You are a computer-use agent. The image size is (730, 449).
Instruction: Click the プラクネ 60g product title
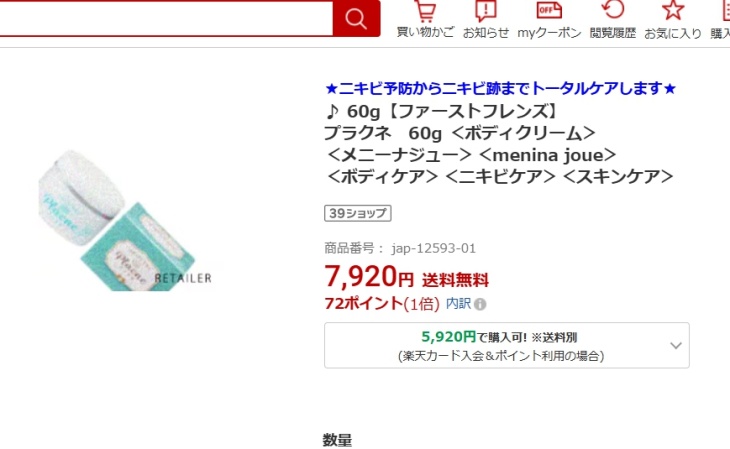499,143
